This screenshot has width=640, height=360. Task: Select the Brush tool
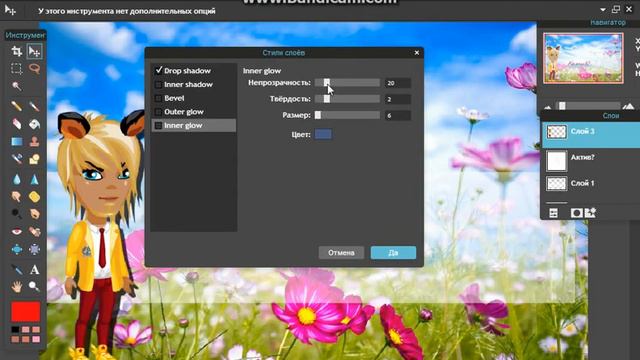(34, 106)
